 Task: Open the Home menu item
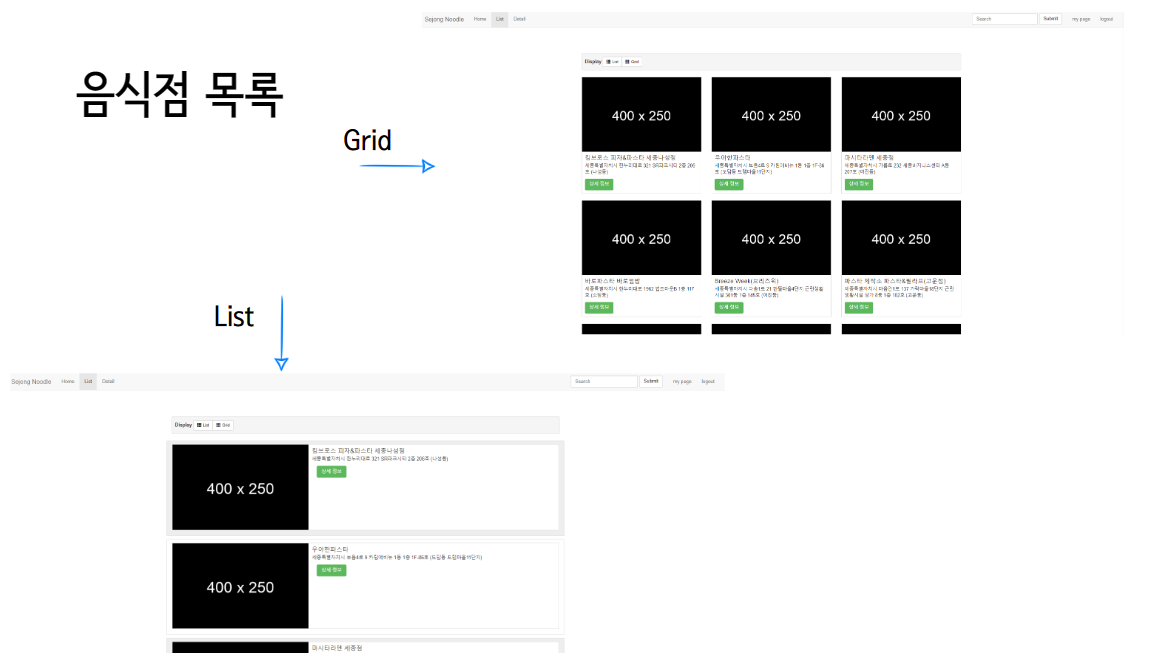tap(480, 19)
